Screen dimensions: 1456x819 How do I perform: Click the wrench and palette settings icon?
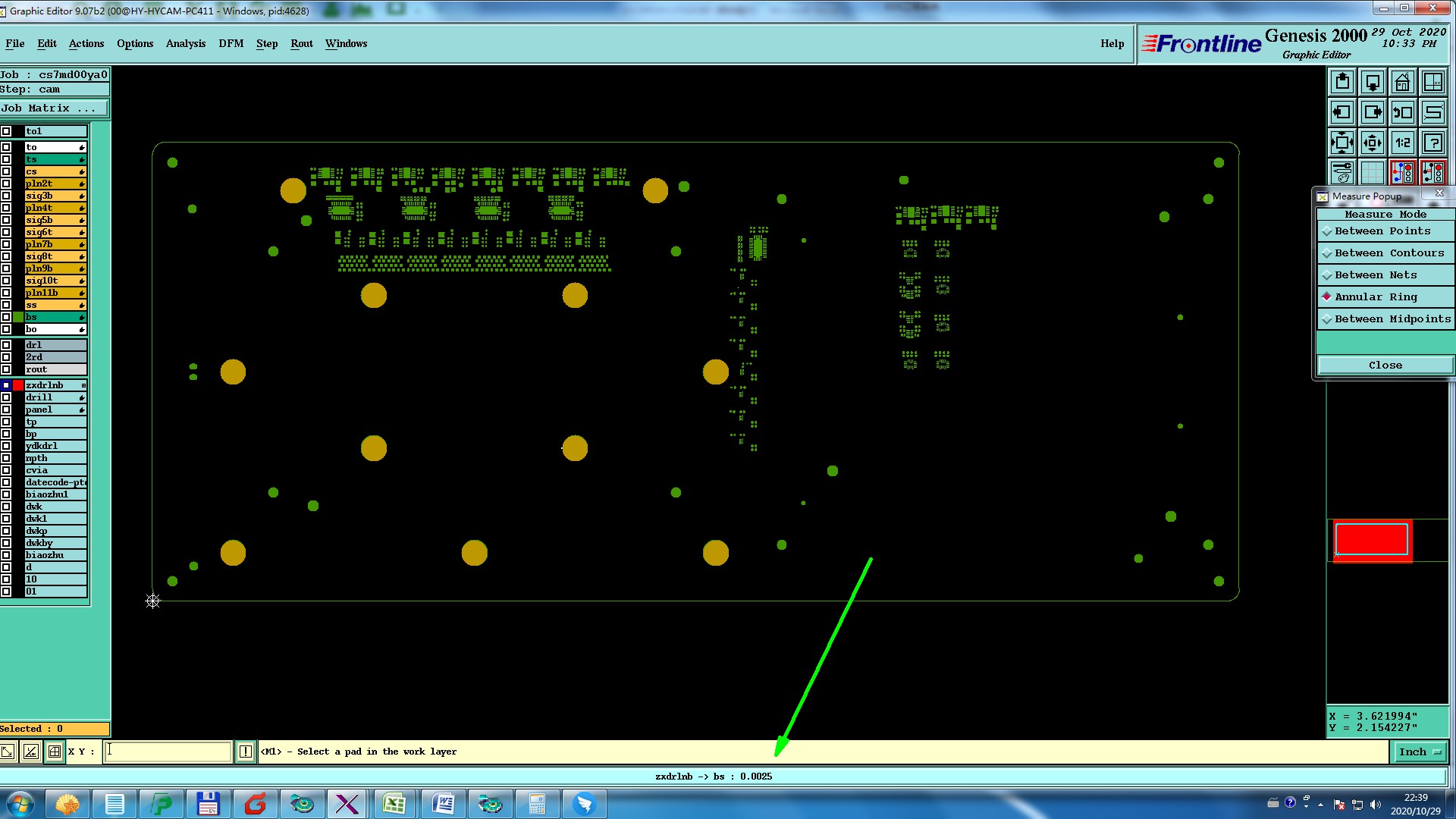[x=1341, y=173]
